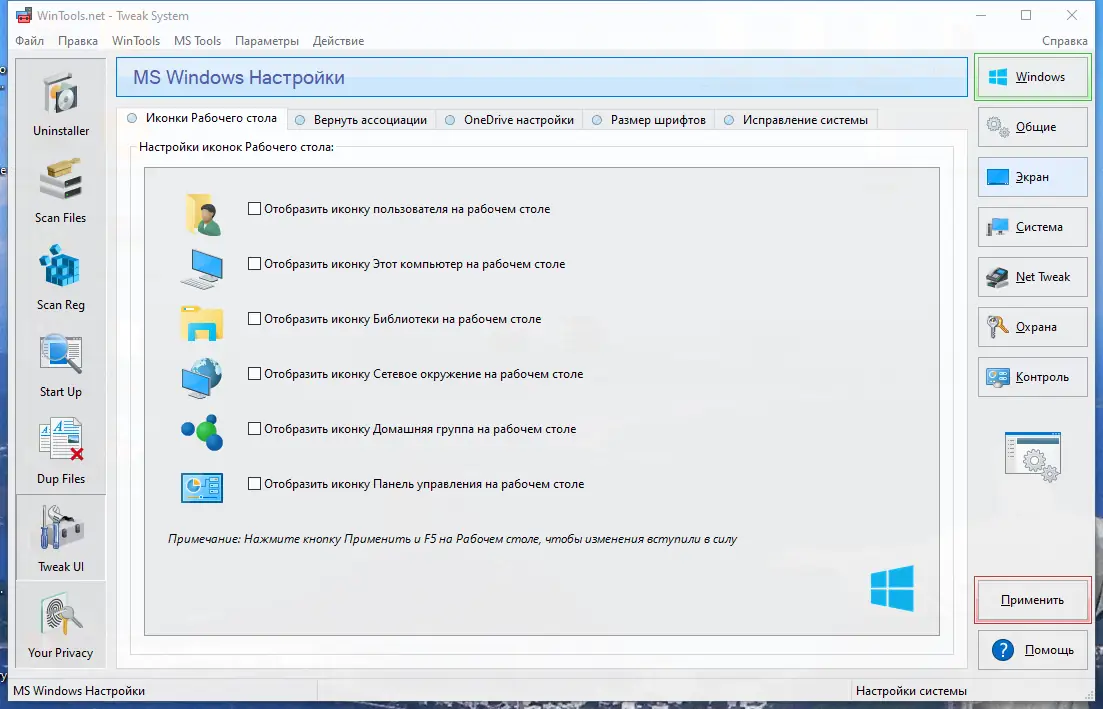Click the MS Windows Настройки status bar text
The width and height of the screenshot is (1103, 709).
tap(79, 691)
